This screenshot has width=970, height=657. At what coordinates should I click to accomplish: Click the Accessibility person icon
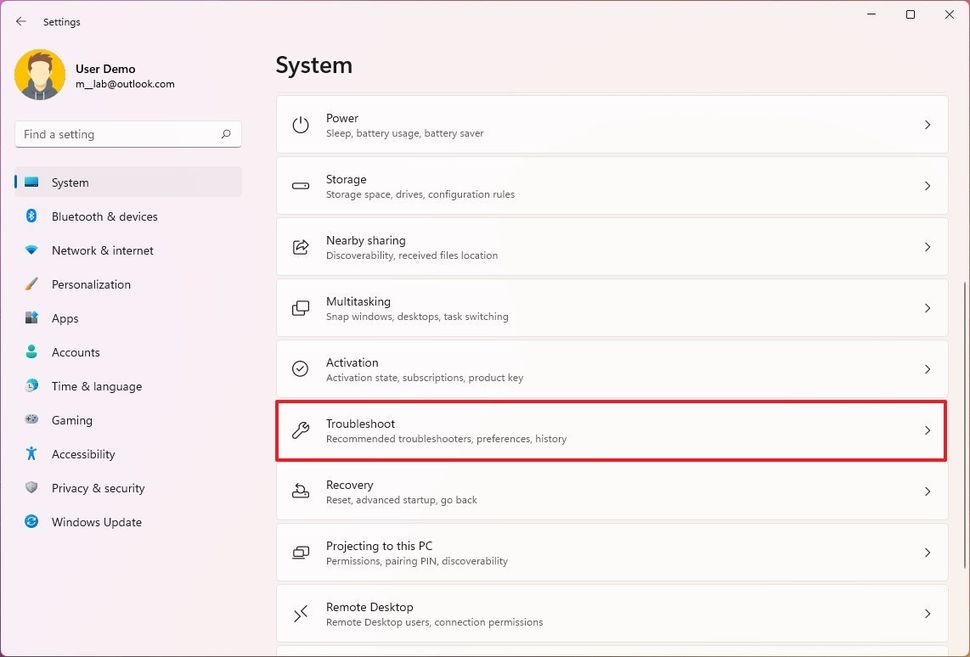tap(31, 454)
